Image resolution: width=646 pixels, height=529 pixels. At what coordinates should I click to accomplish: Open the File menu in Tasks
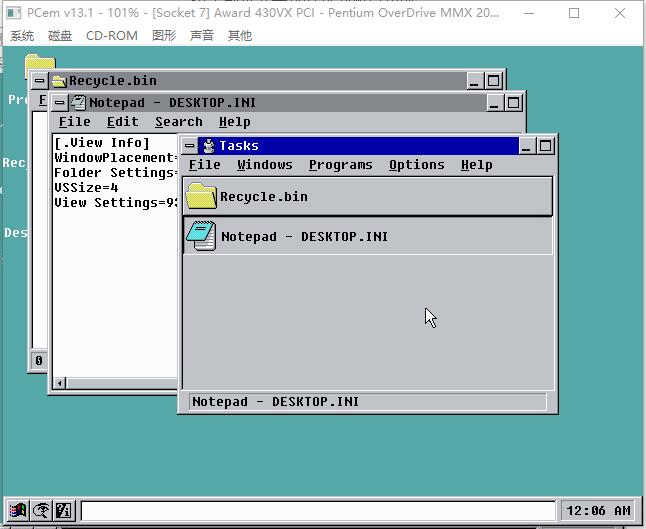[x=204, y=165]
